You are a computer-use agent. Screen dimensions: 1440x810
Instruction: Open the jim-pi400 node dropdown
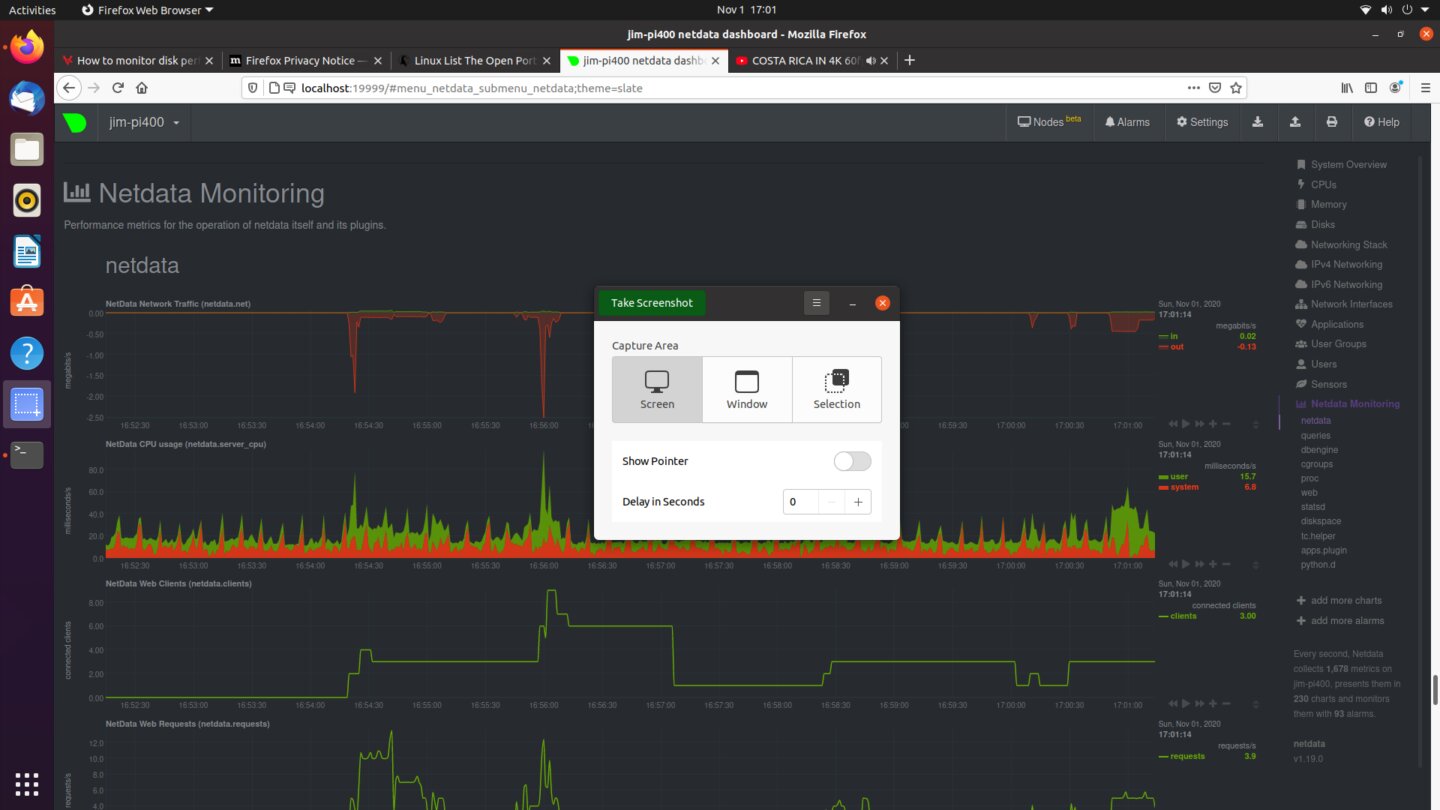coord(144,122)
